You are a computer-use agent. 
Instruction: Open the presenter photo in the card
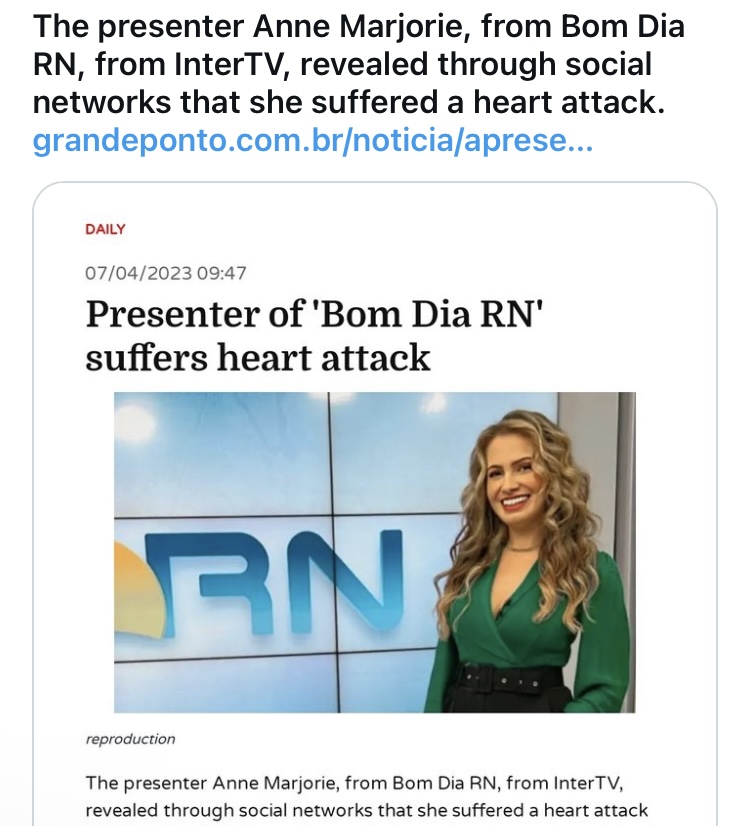tap(374, 552)
